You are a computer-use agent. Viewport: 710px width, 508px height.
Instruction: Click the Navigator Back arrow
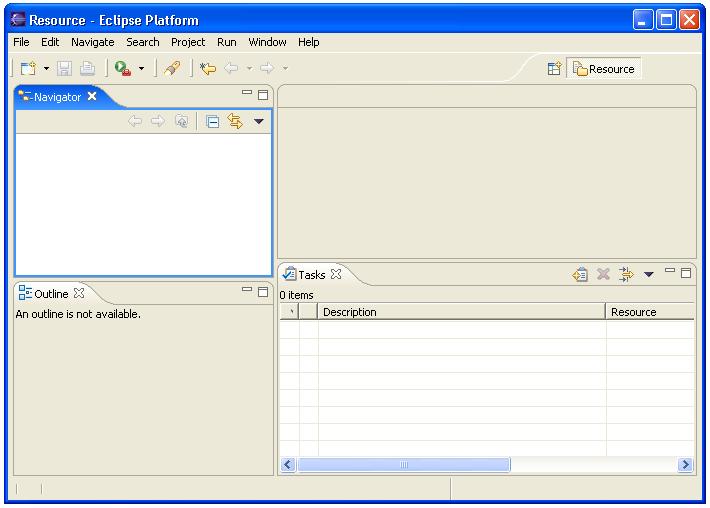135,121
